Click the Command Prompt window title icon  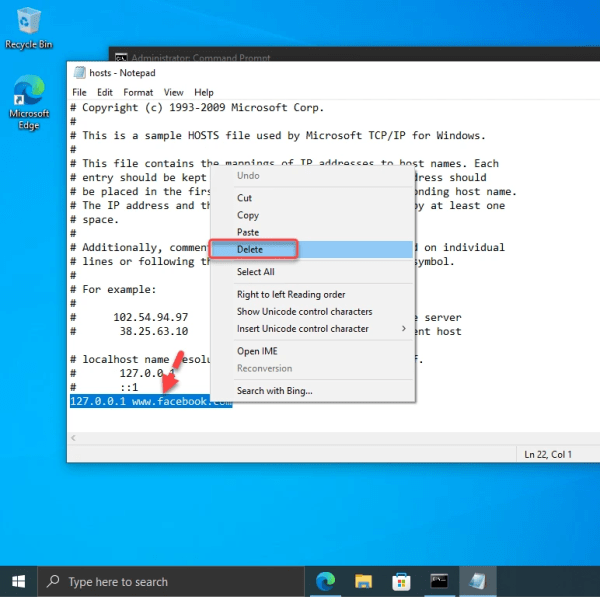tap(121, 58)
